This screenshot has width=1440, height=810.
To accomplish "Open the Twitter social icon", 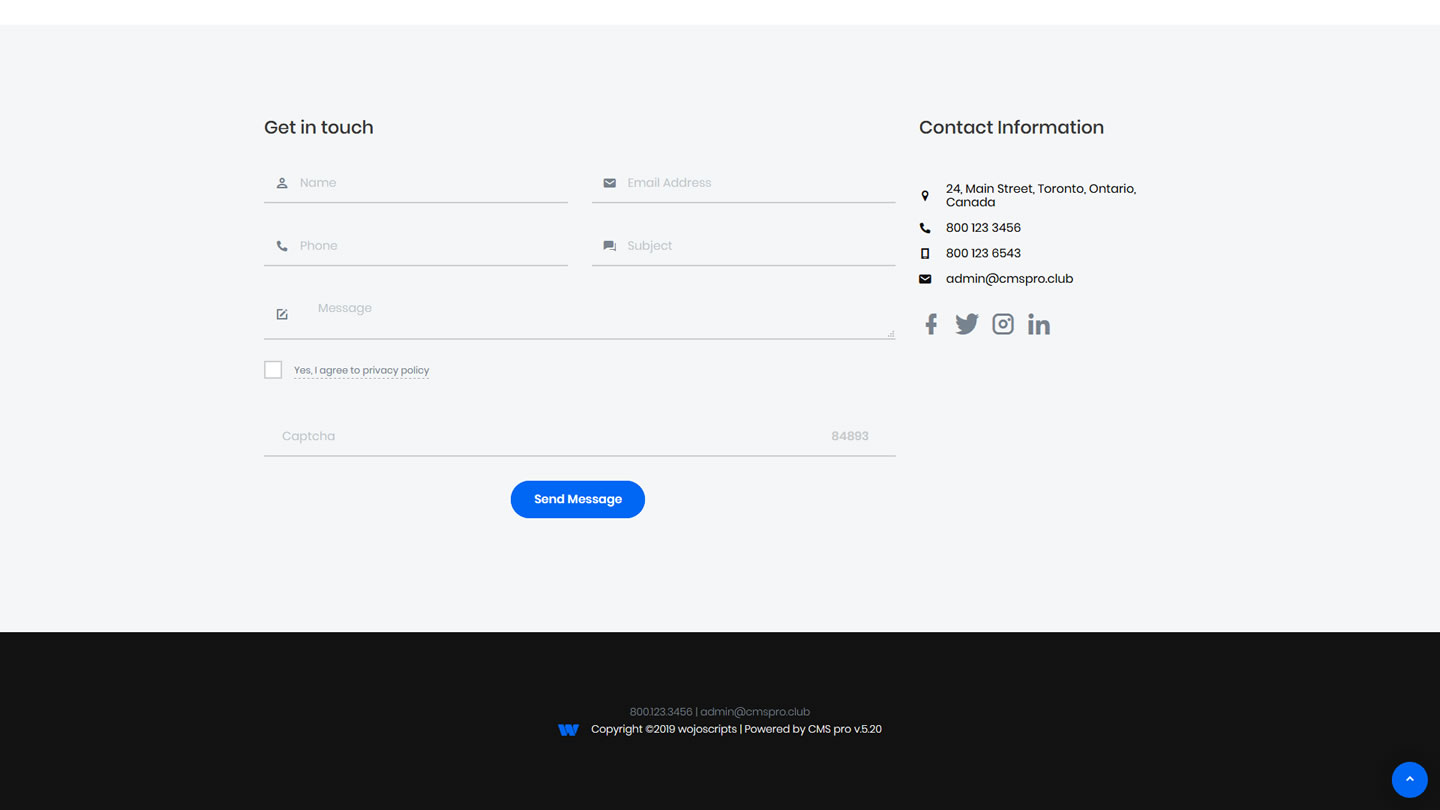I will tap(966, 324).
